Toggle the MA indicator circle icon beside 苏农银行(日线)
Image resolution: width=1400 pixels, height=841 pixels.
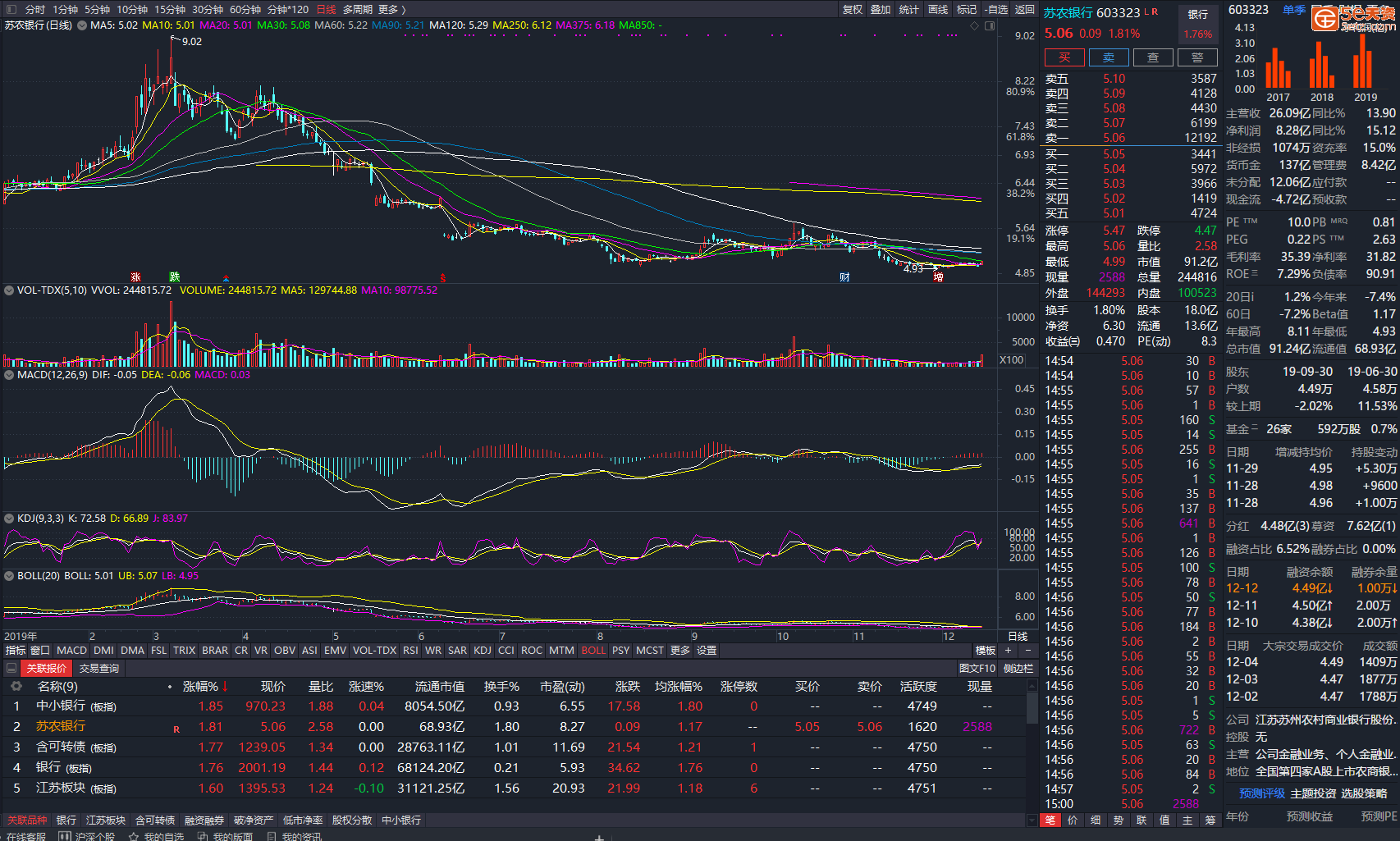(82, 25)
